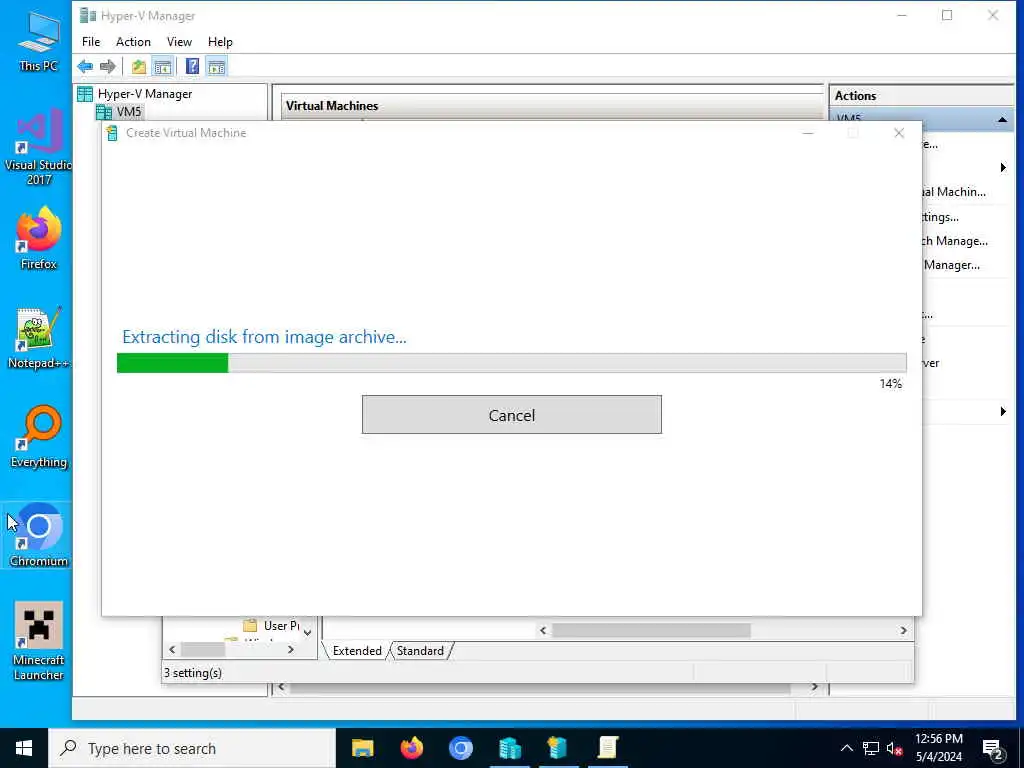
Task: Click right arrow of Hyper-V bottom scrollbar
Action: [x=814, y=687]
